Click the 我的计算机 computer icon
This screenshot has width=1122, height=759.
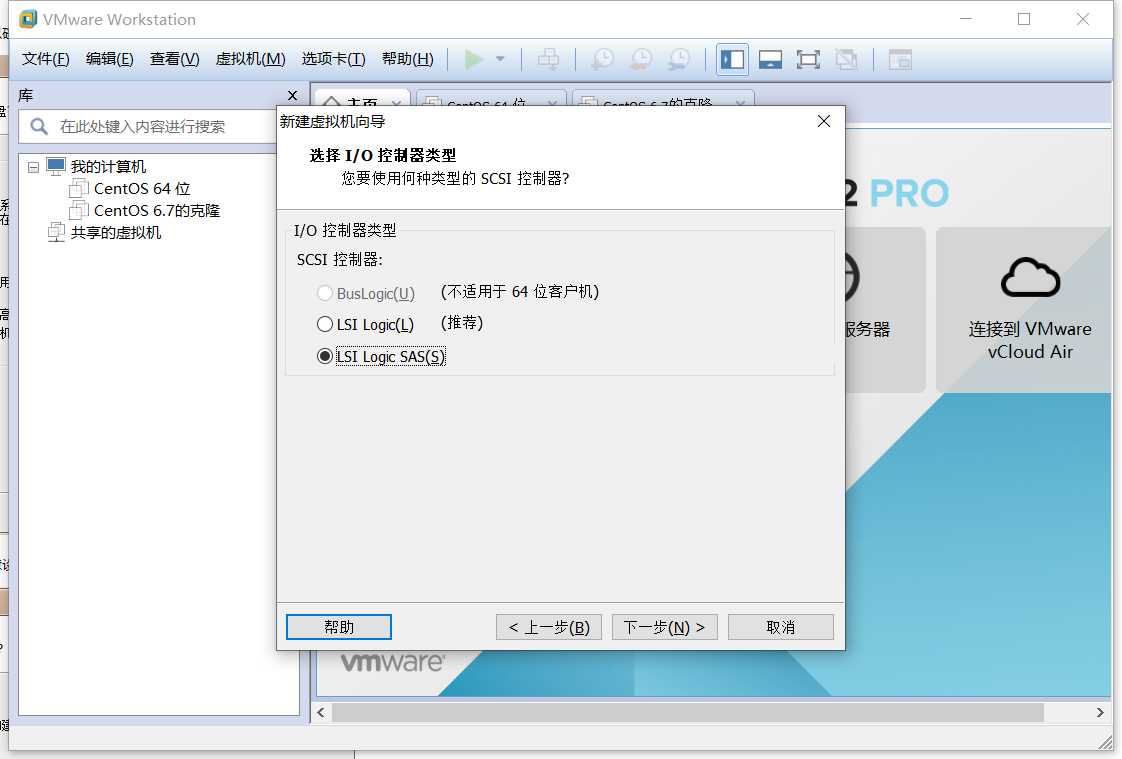tap(56, 167)
